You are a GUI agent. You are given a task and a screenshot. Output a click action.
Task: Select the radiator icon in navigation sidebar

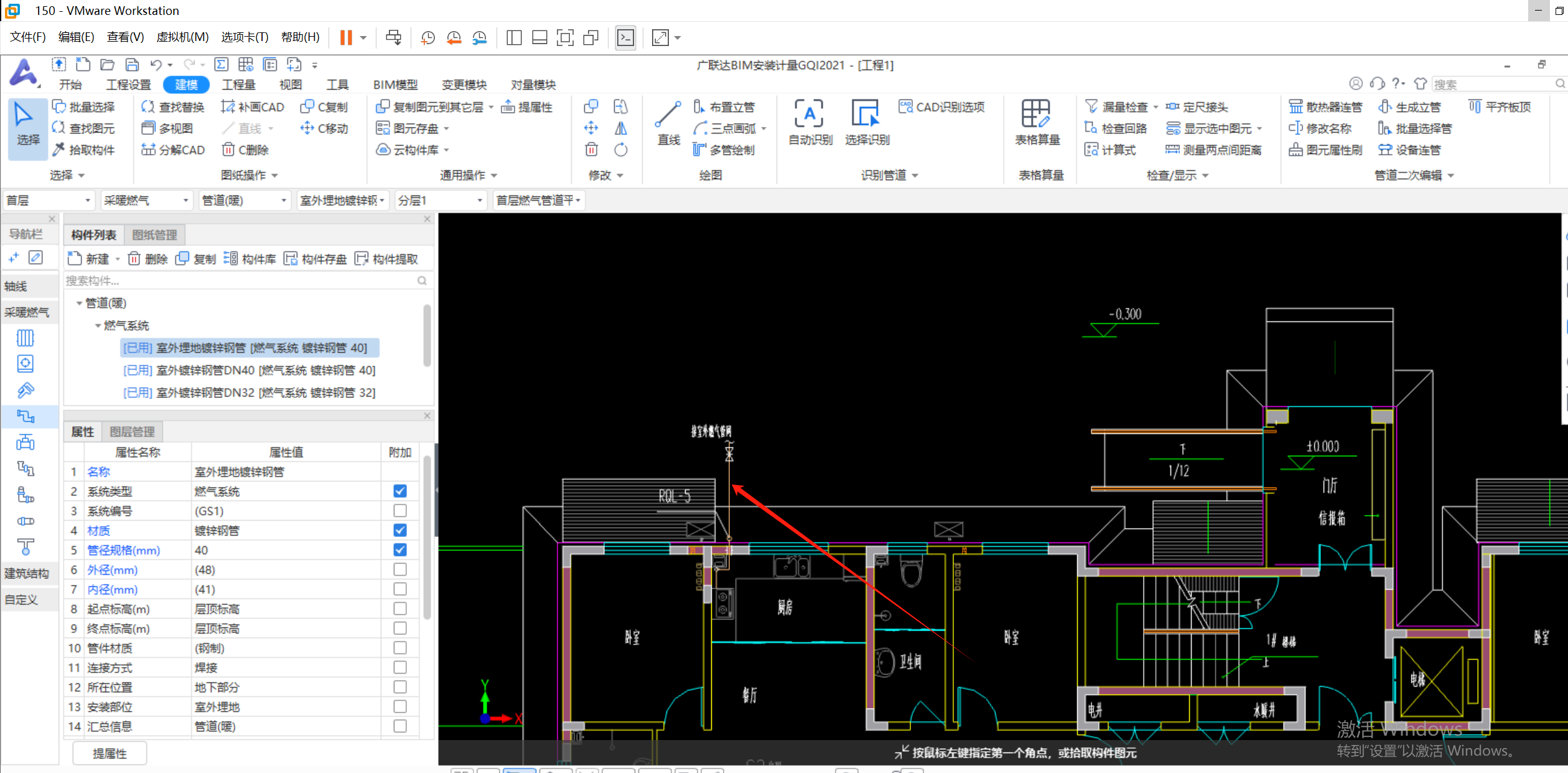(26, 338)
